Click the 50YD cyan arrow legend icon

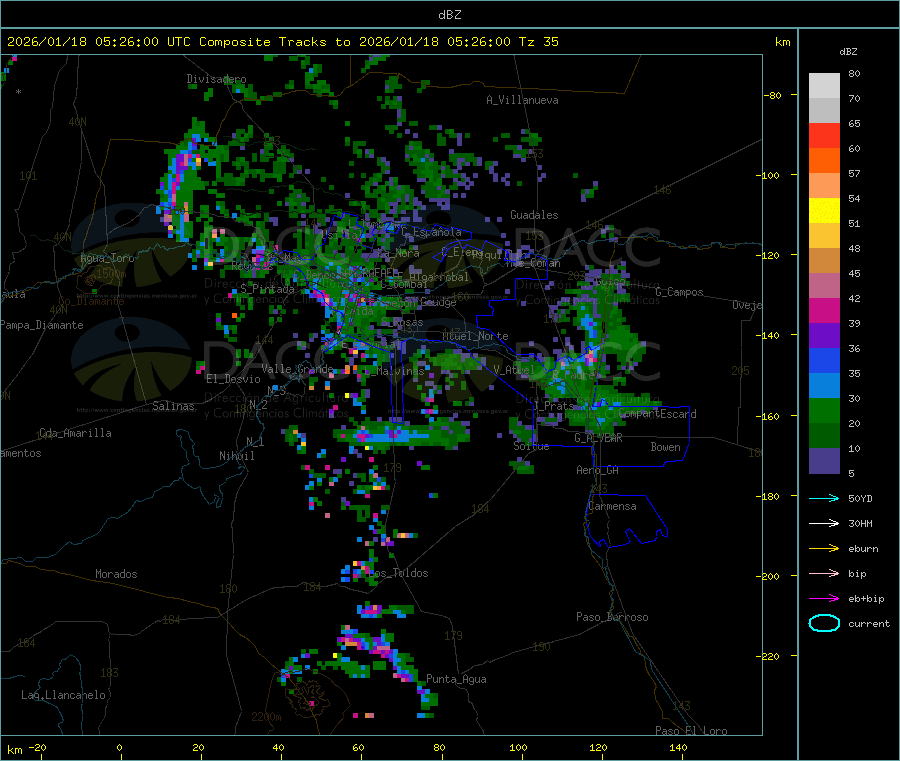point(824,498)
